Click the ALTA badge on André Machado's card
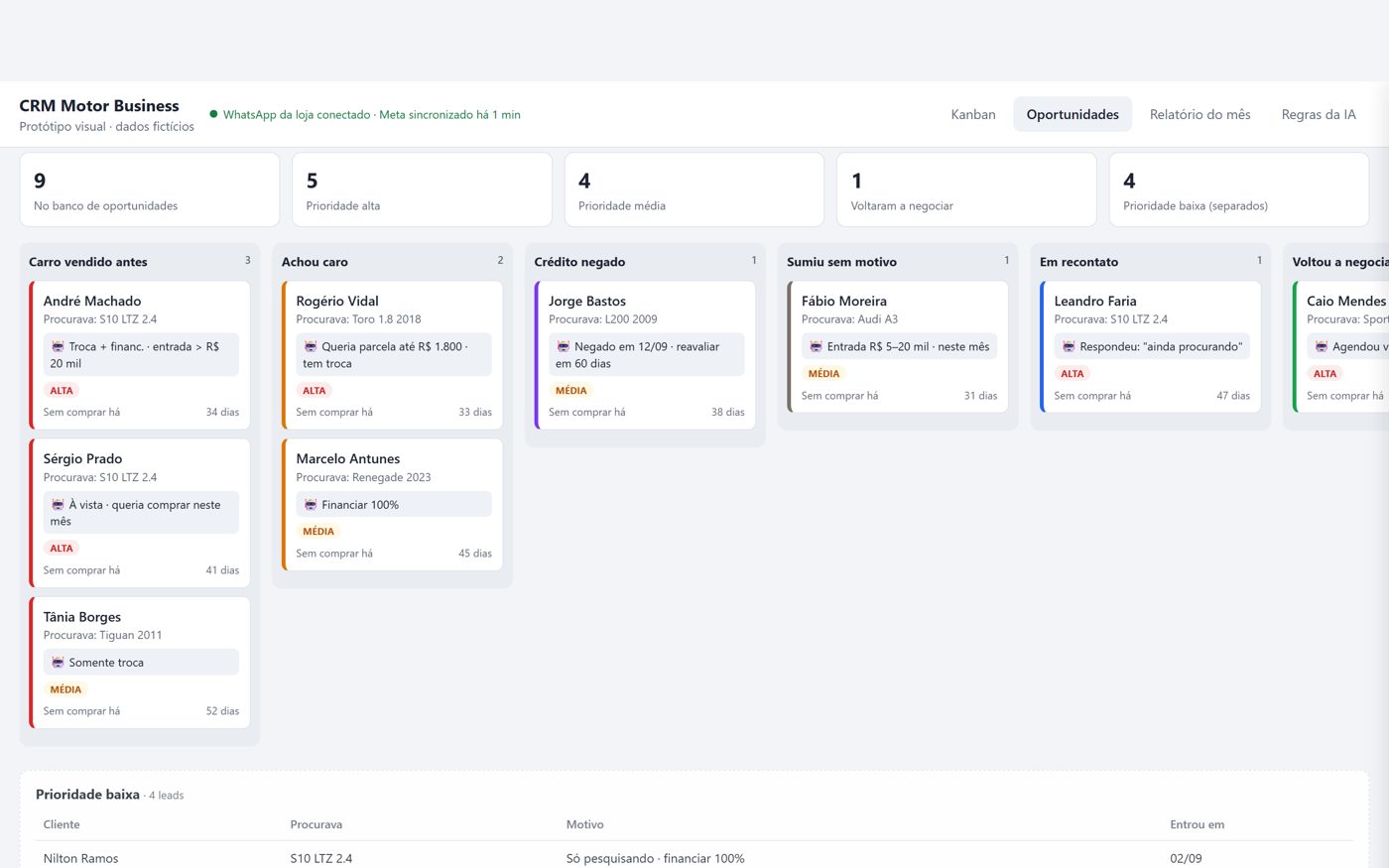This screenshot has width=1389, height=868. (x=62, y=391)
